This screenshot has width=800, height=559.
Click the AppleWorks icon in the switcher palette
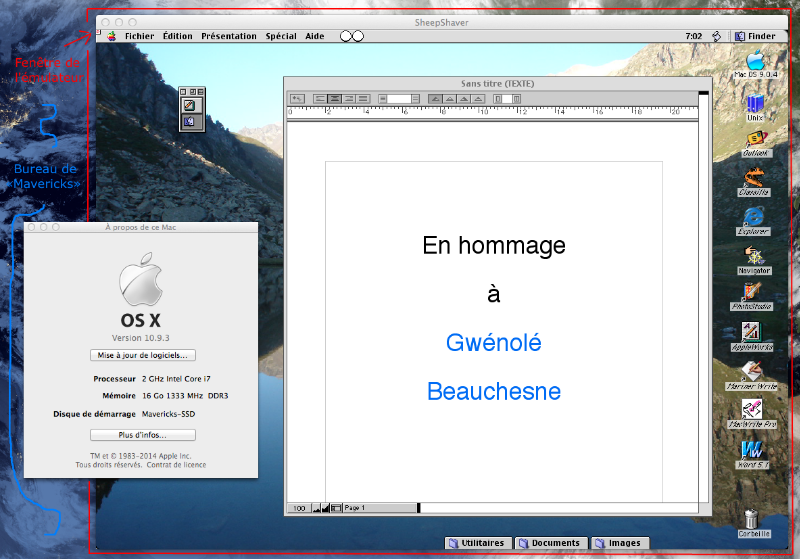(189, 105)
